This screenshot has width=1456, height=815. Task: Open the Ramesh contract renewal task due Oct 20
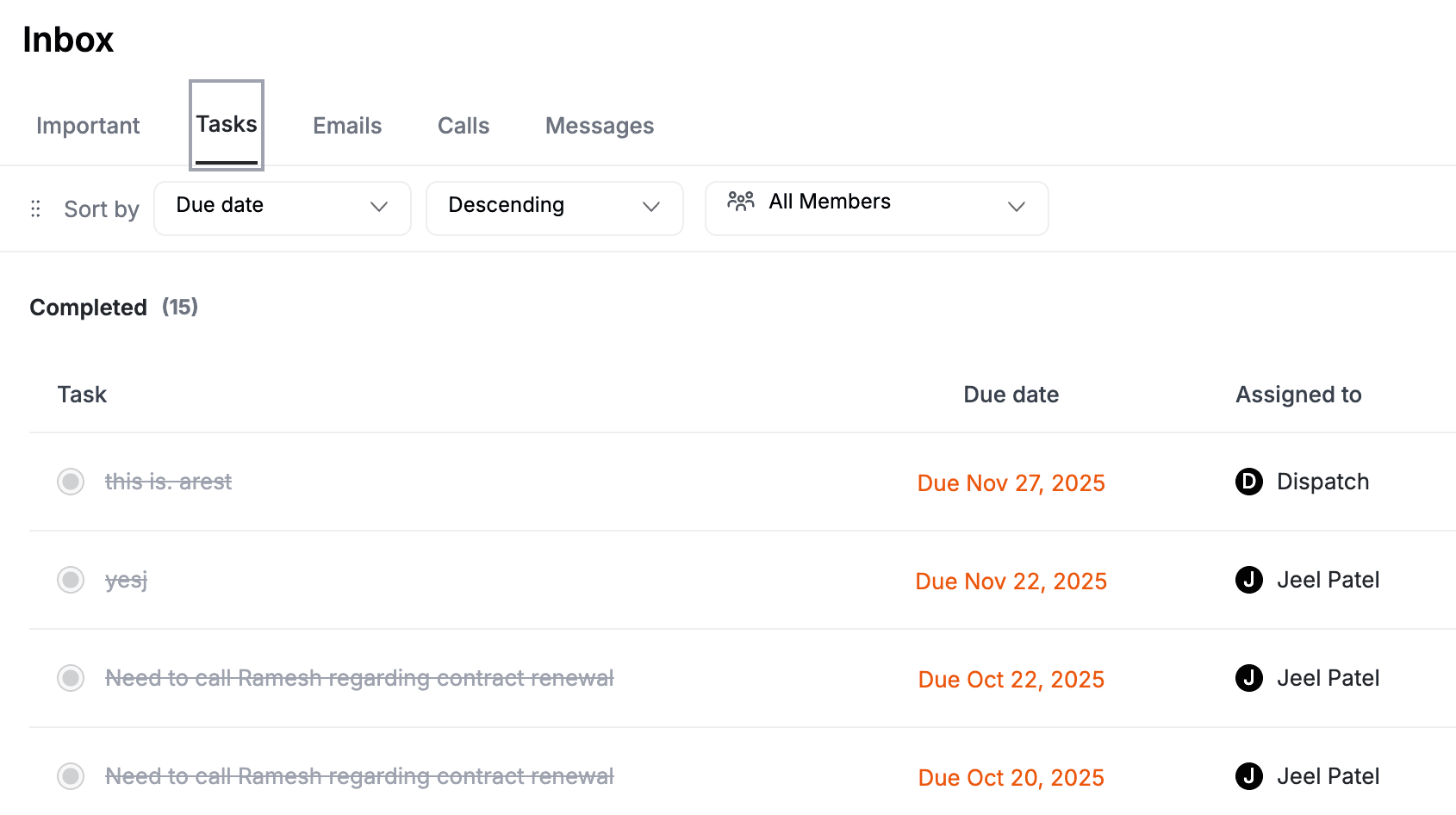[x=359, y=776]
